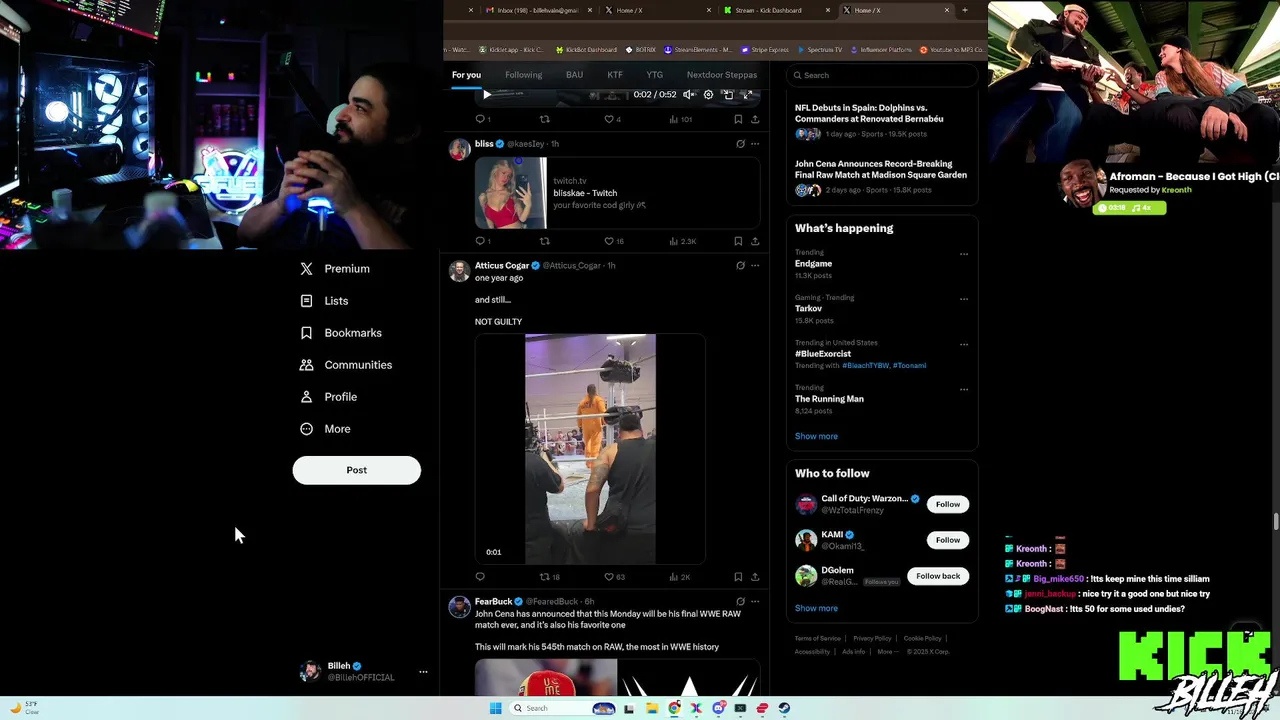Open a new browser tab
This screenshot has height=720, width=1280.
[965, 10]
